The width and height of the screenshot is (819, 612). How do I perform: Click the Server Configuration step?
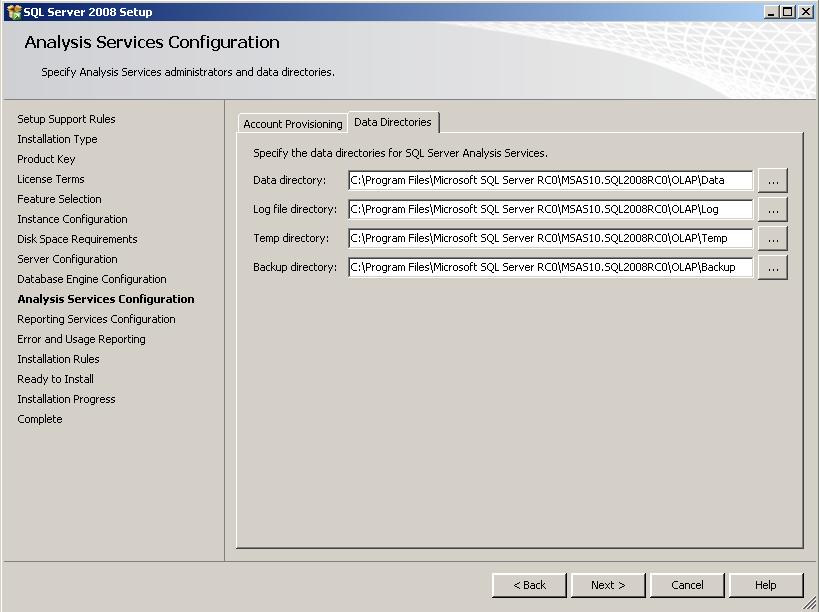(x=67, y=259)
